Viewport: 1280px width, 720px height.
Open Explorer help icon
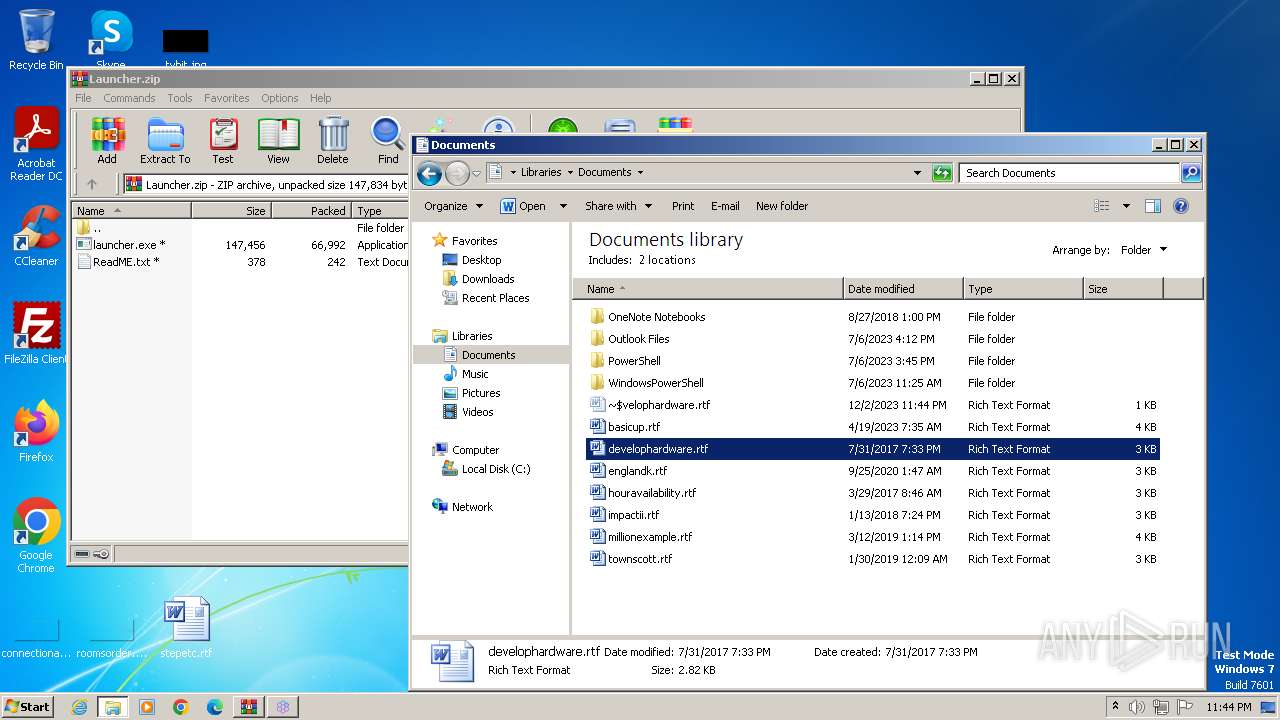coord(1181,206)
